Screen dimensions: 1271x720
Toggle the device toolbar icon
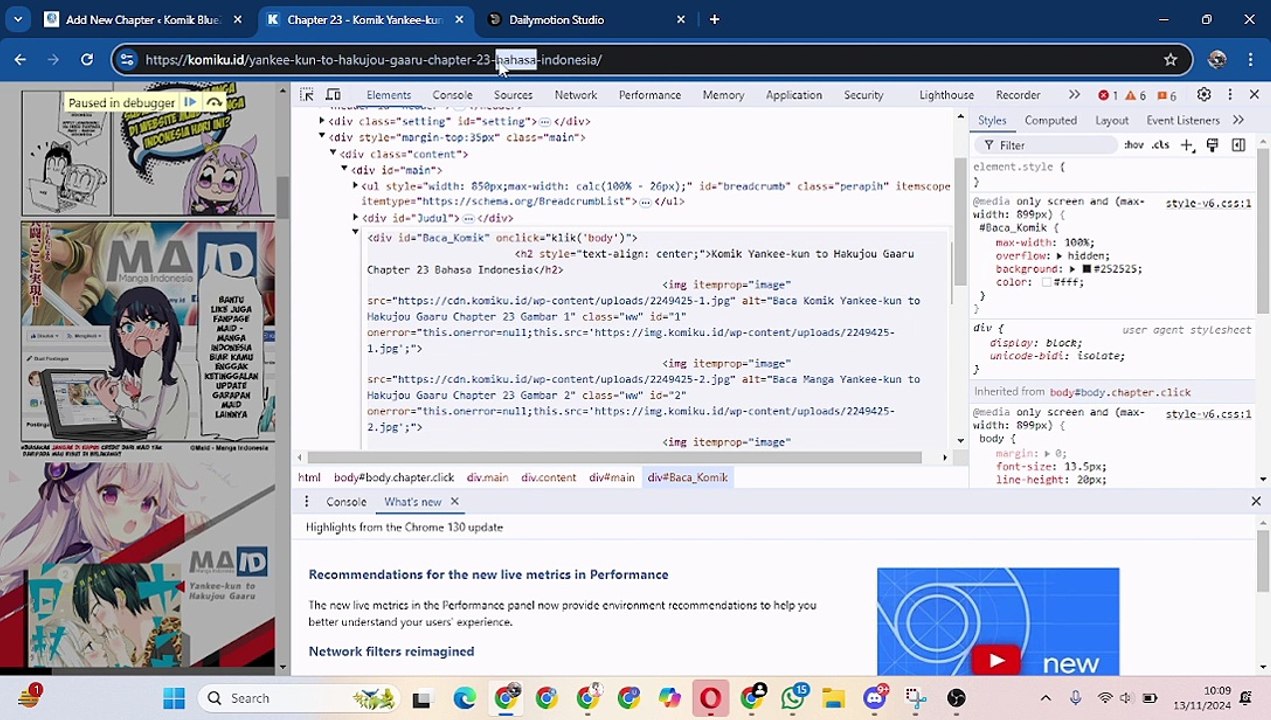[333, 95]
